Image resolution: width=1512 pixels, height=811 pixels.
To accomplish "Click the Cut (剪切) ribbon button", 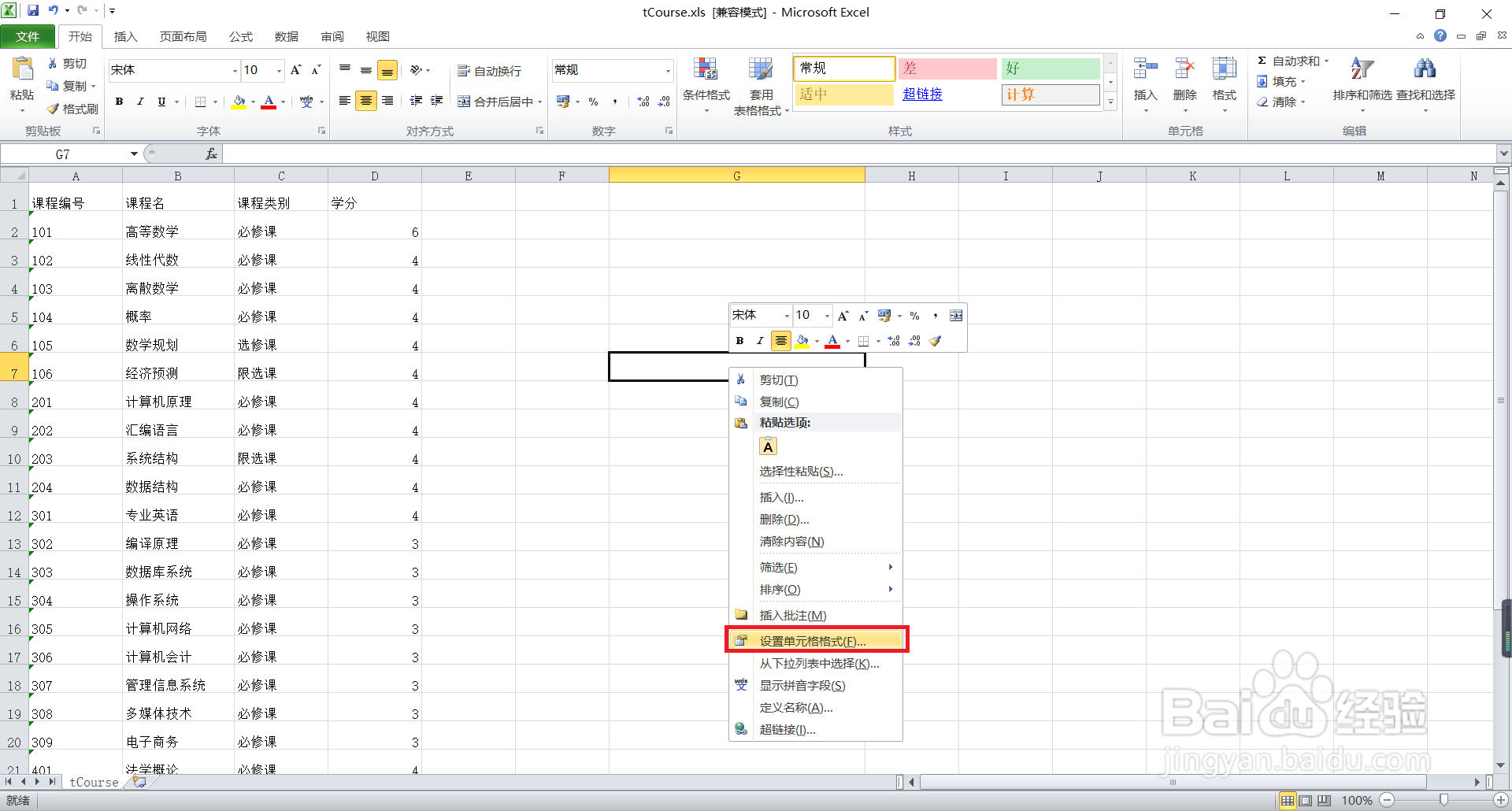I will pyautogui.click(x=68, y=63).
